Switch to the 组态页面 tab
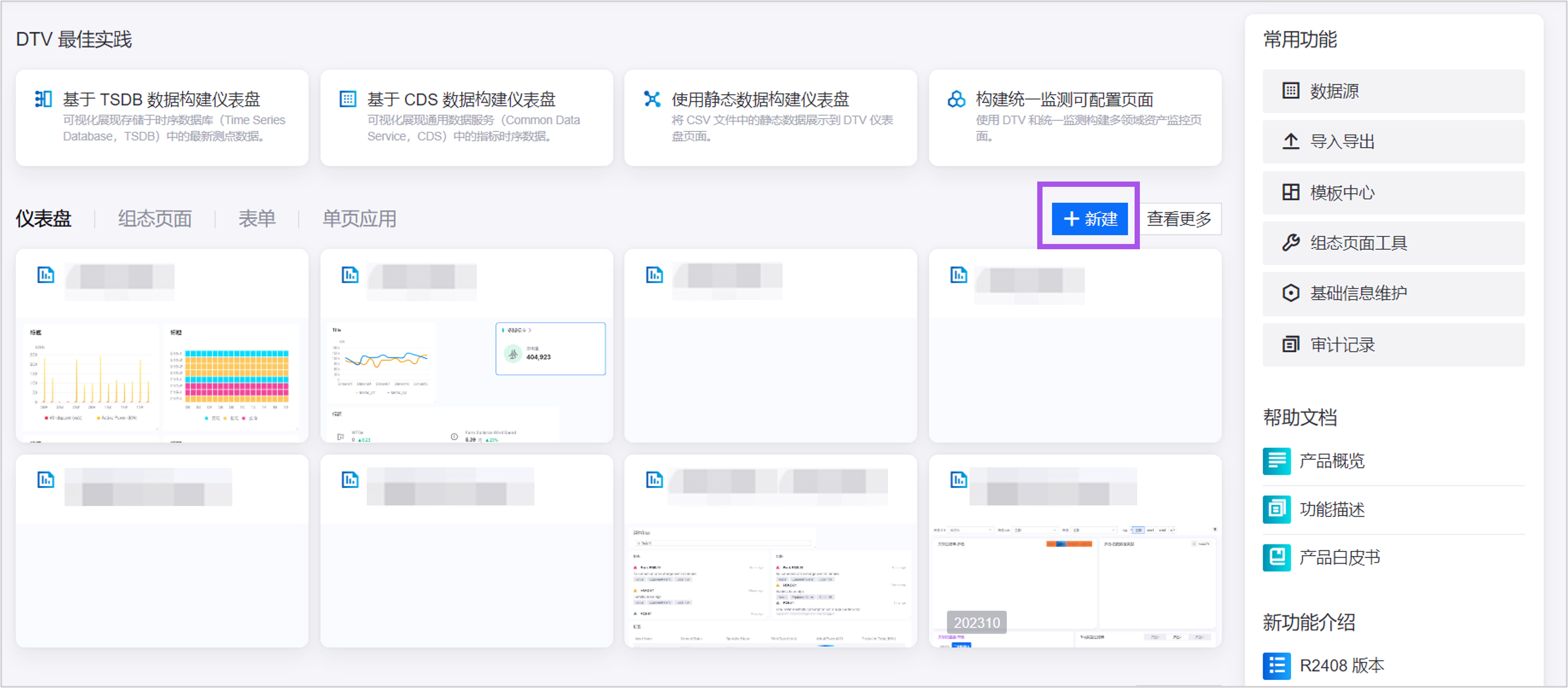Image resolution: width=1568 pixels, height=688 pixels. pyautogui.click(x=155, y=219)
